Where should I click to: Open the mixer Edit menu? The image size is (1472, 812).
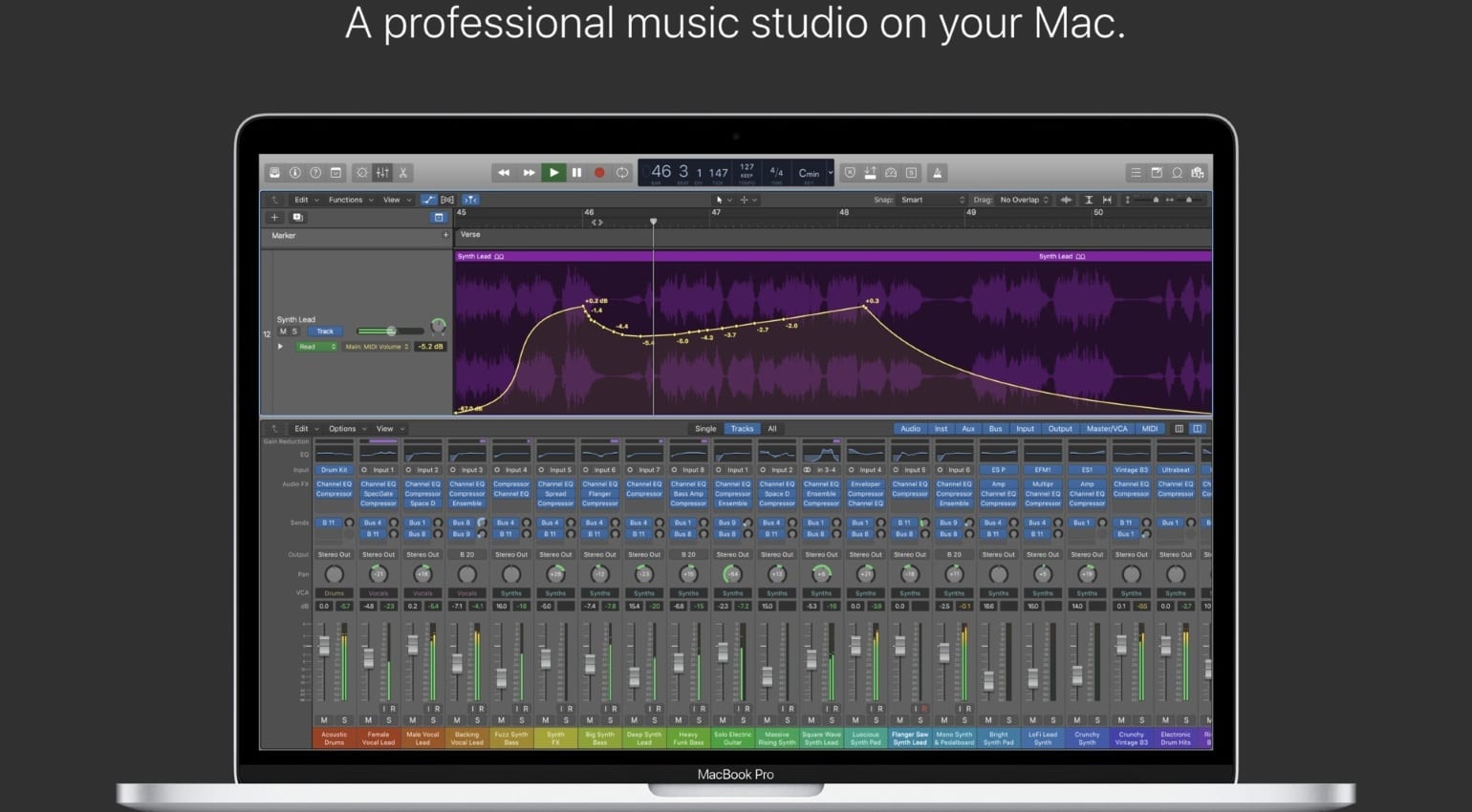[x=305, y=429]
